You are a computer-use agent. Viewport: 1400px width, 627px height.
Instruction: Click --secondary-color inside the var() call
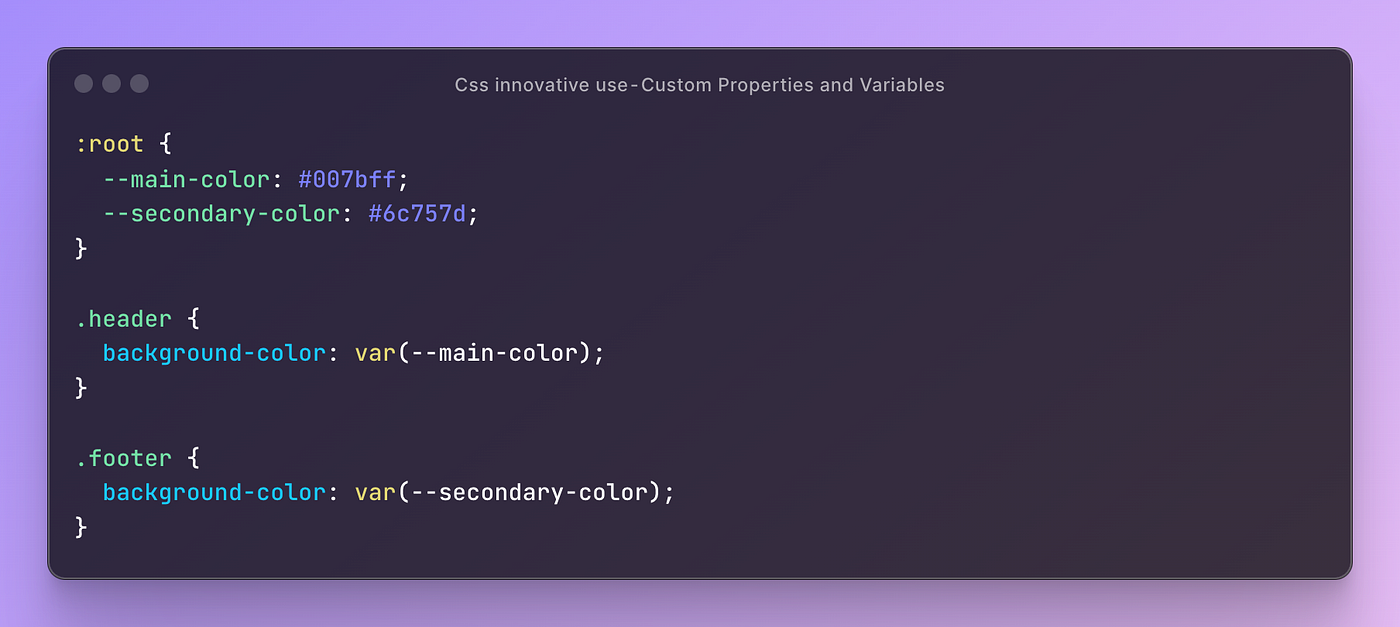[x=529, y=492]
